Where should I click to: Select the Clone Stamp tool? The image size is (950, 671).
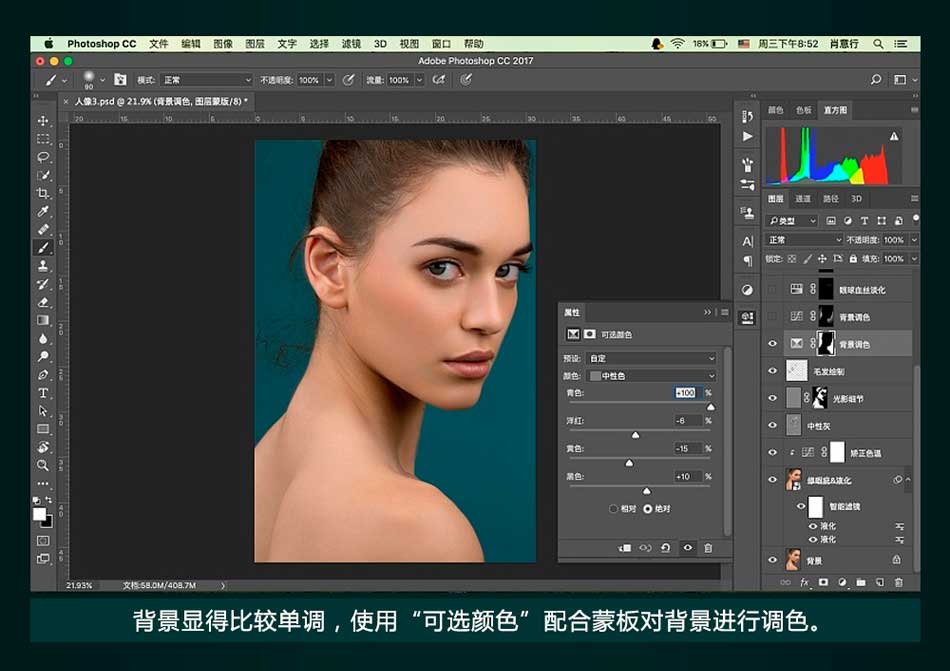coord(43,266)
